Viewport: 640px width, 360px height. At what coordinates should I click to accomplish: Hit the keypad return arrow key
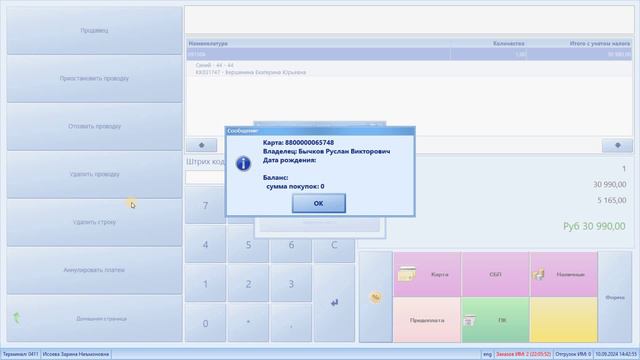[x=334, y=302]
